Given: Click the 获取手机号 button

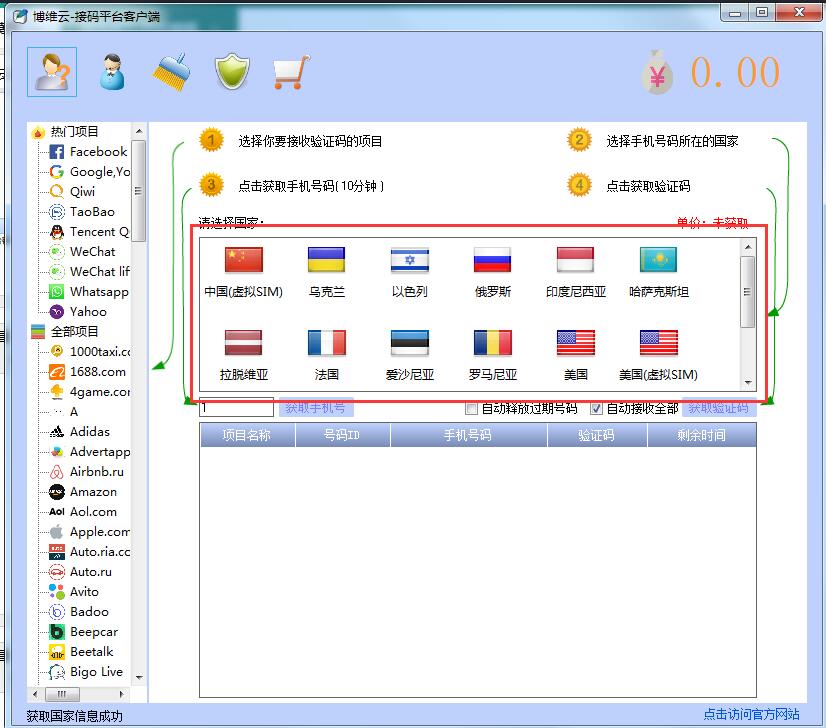Looking at the screenshot, I should coord(316,407).
